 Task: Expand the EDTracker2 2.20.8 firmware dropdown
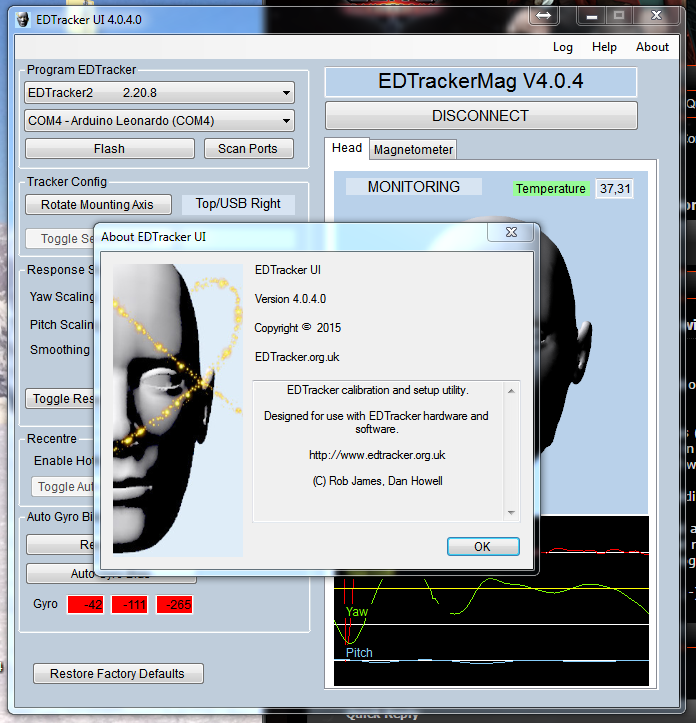(159, 93)
